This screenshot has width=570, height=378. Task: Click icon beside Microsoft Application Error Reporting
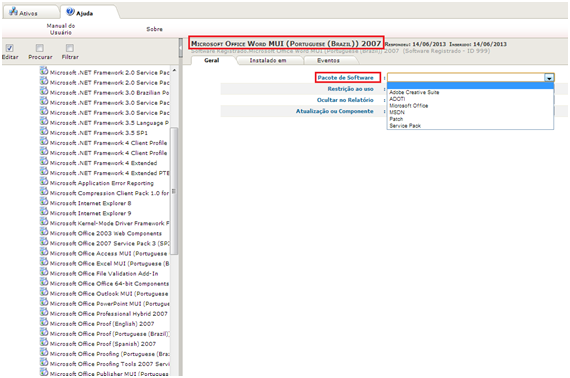pos(44,182)
